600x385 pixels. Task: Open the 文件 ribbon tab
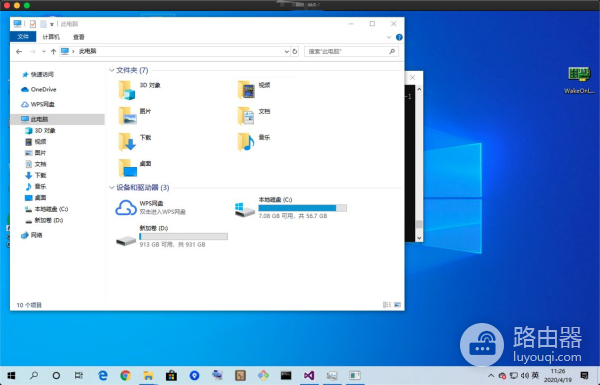pos(23,37)
